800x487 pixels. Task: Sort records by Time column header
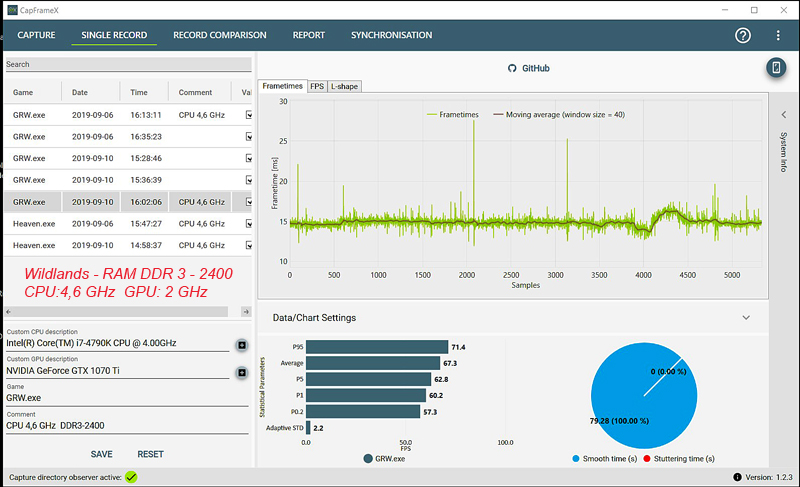[139, 92]
